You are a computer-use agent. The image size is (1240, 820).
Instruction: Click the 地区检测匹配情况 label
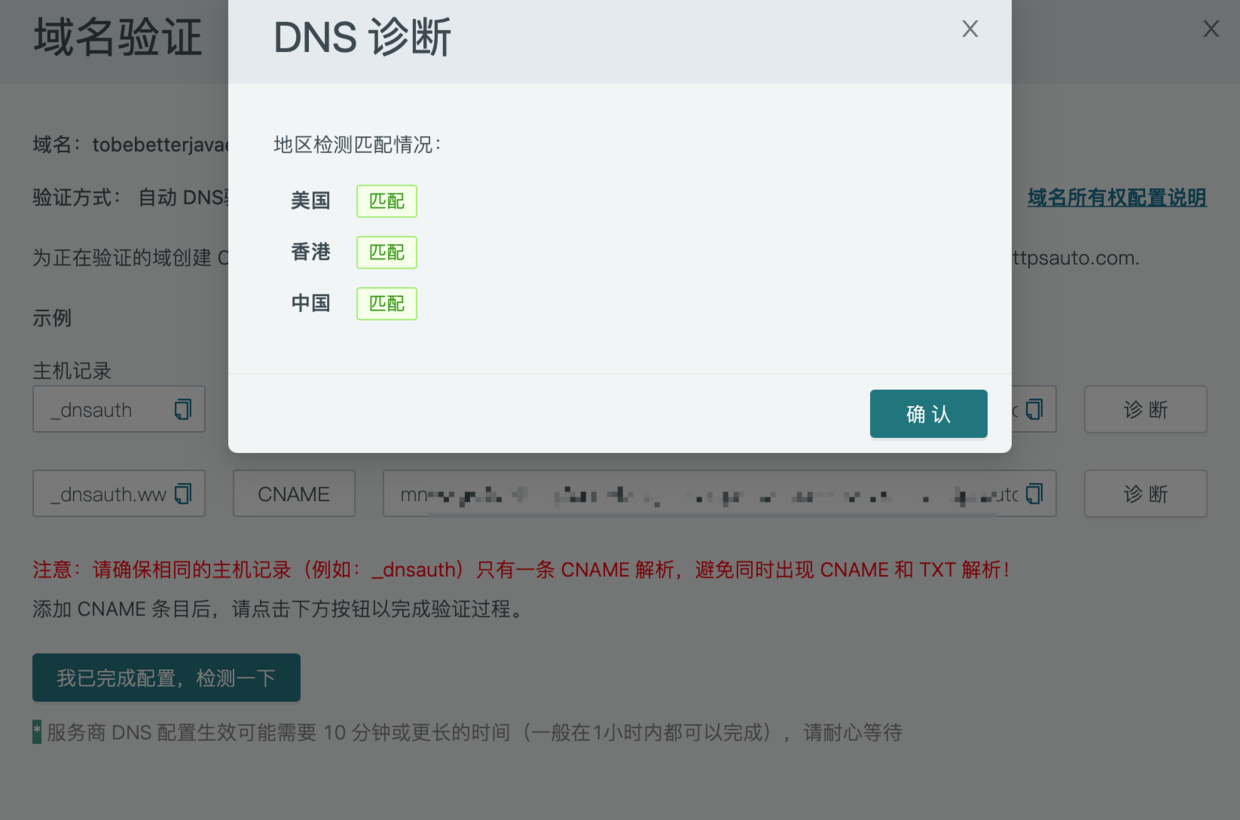[x=357, y=145]
